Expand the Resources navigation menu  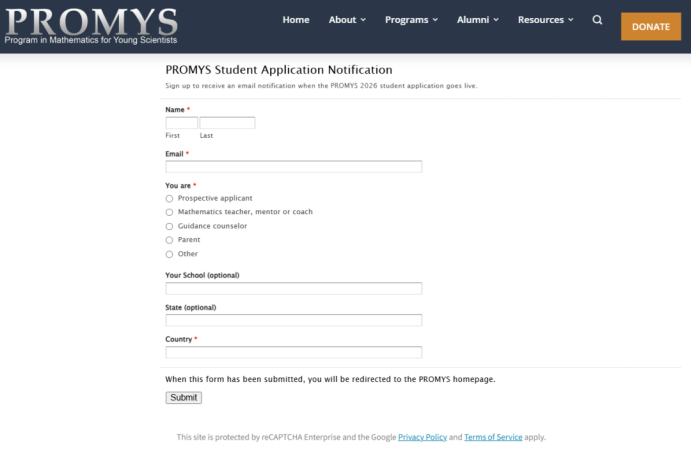545,20
